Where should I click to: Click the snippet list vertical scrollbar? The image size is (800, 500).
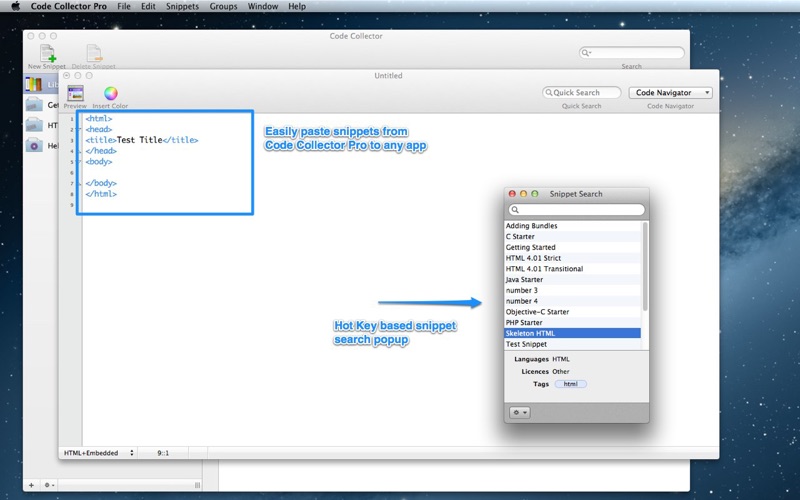(x=645, y=265)
